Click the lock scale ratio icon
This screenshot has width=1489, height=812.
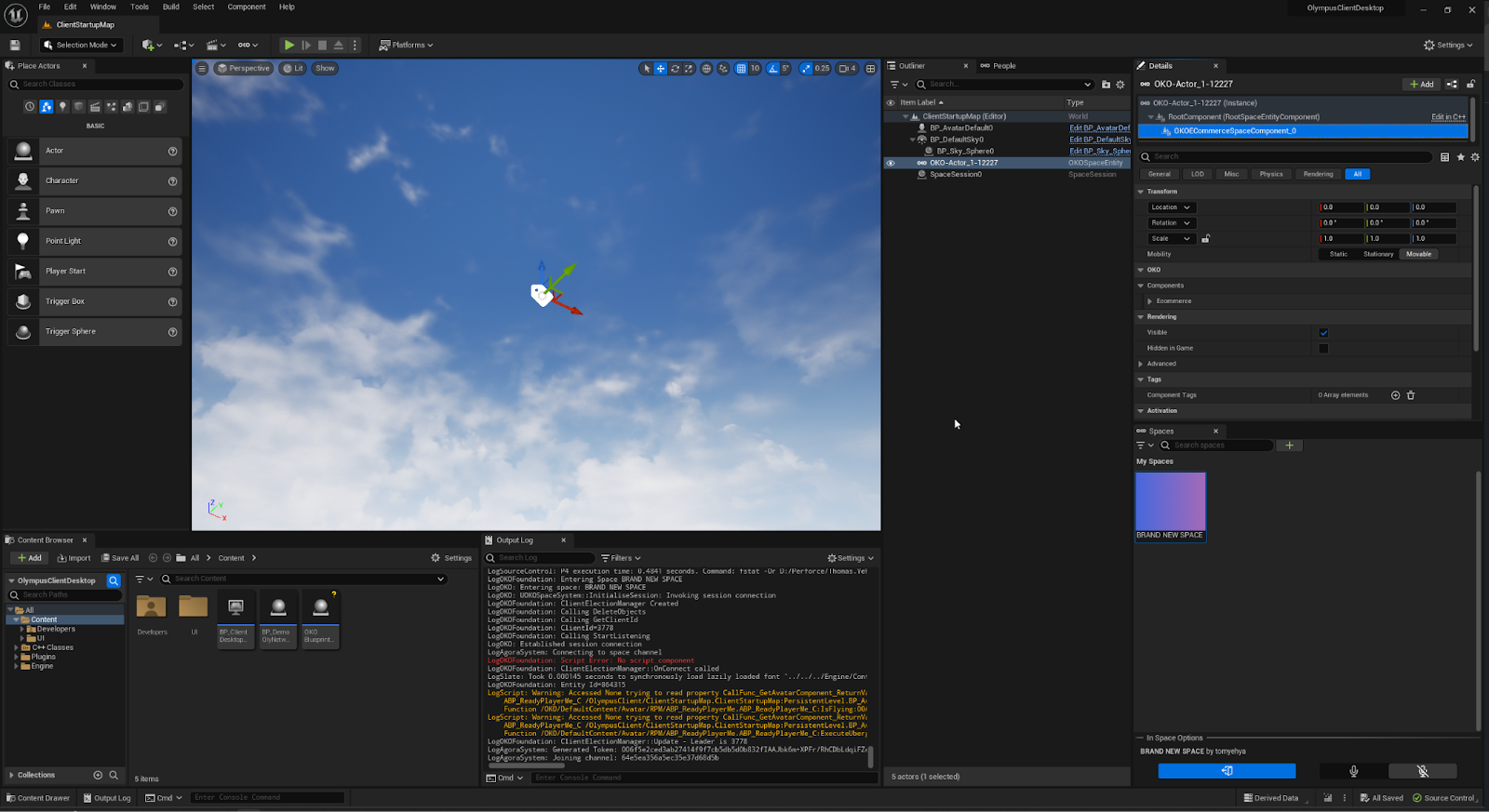[x=1205, y=239]
